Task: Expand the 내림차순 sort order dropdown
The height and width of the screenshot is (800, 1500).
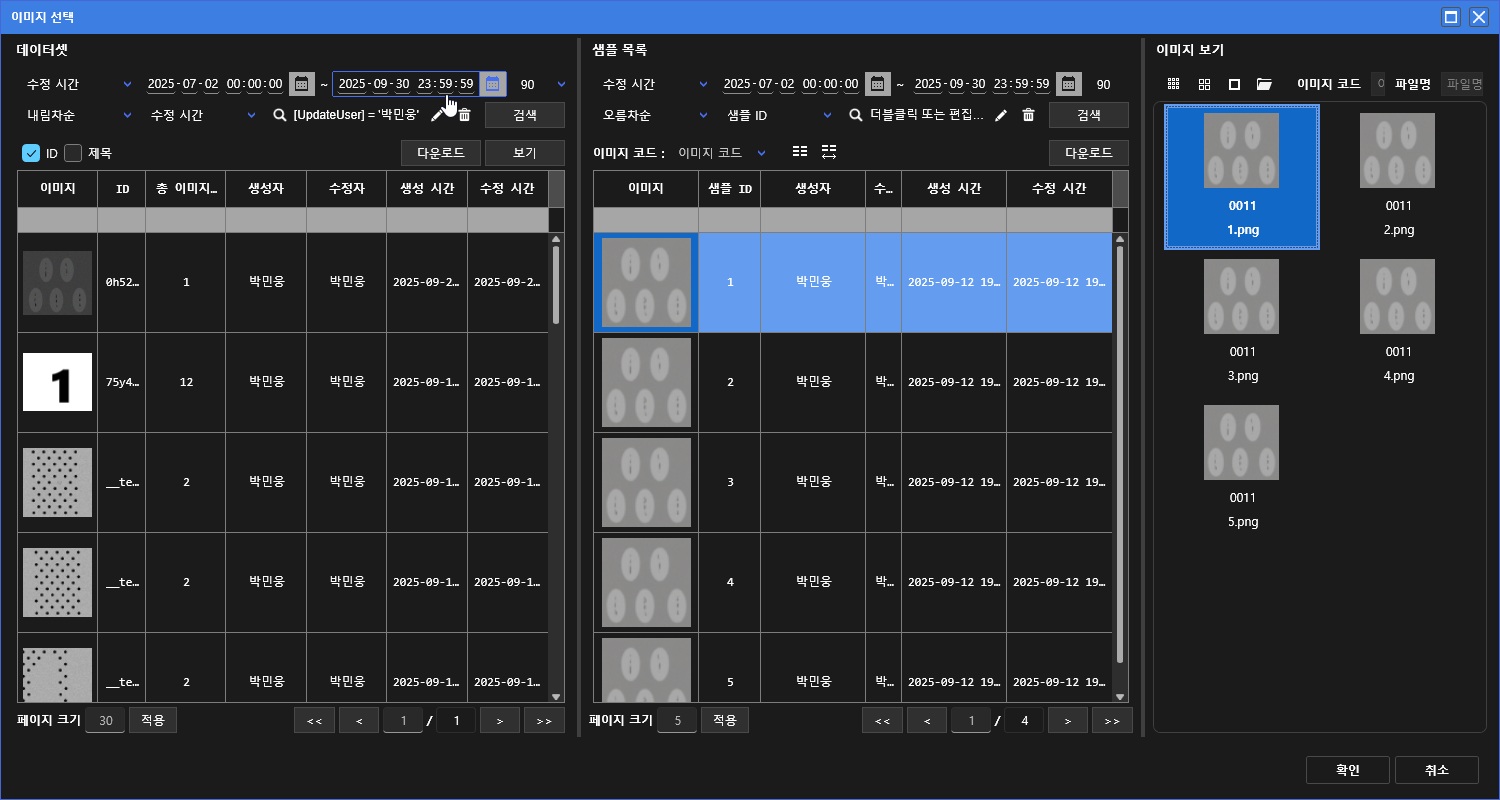Action: tap(78, 116)
